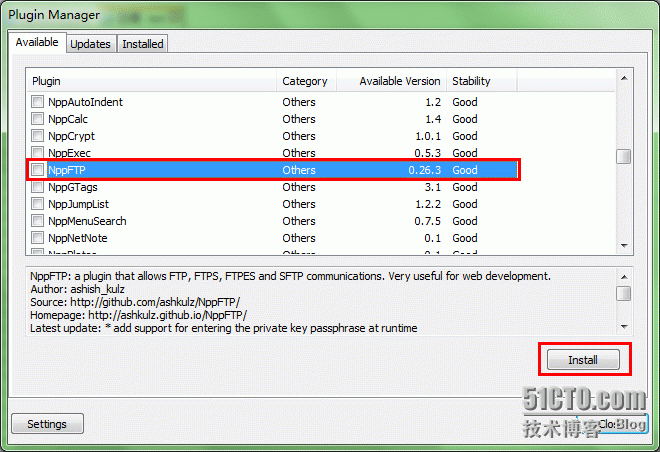
Task: Select the NppExec plugin name
Action: 69,153
